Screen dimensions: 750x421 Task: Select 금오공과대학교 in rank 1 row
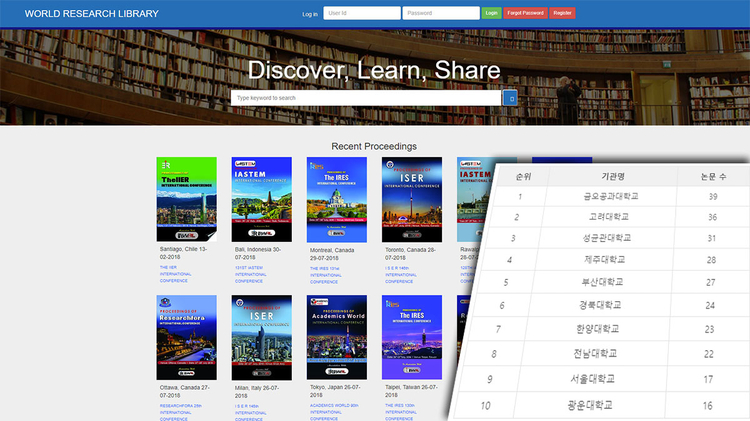[x=611, y=196]
